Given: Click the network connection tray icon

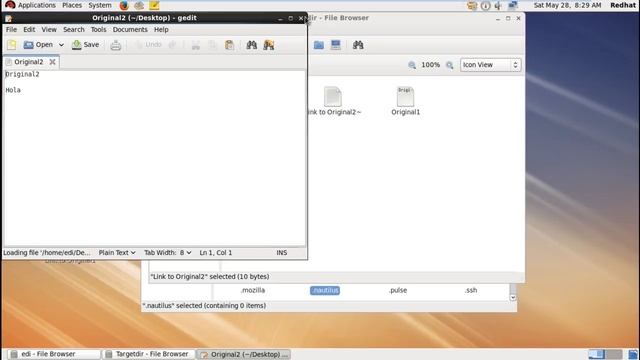Looking at the screenshot, I should (x=513, y=5).
